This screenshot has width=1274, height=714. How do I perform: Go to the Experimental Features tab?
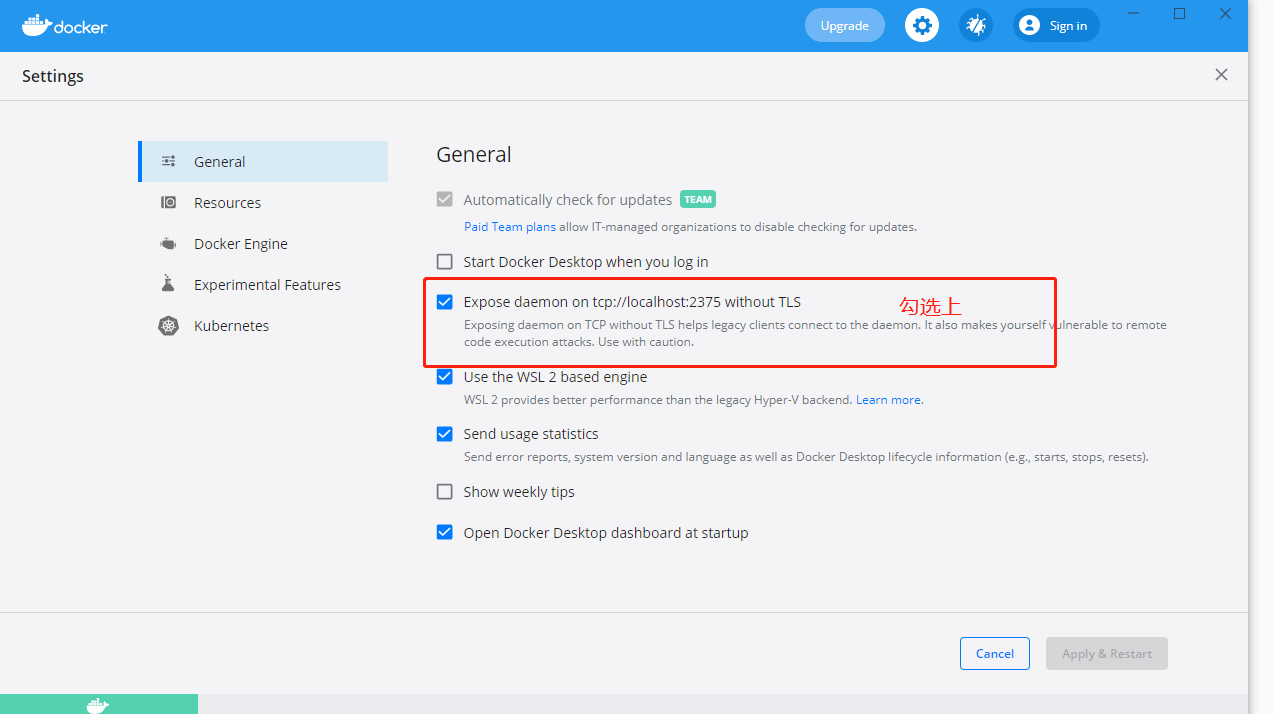click(x=263, y=284)
